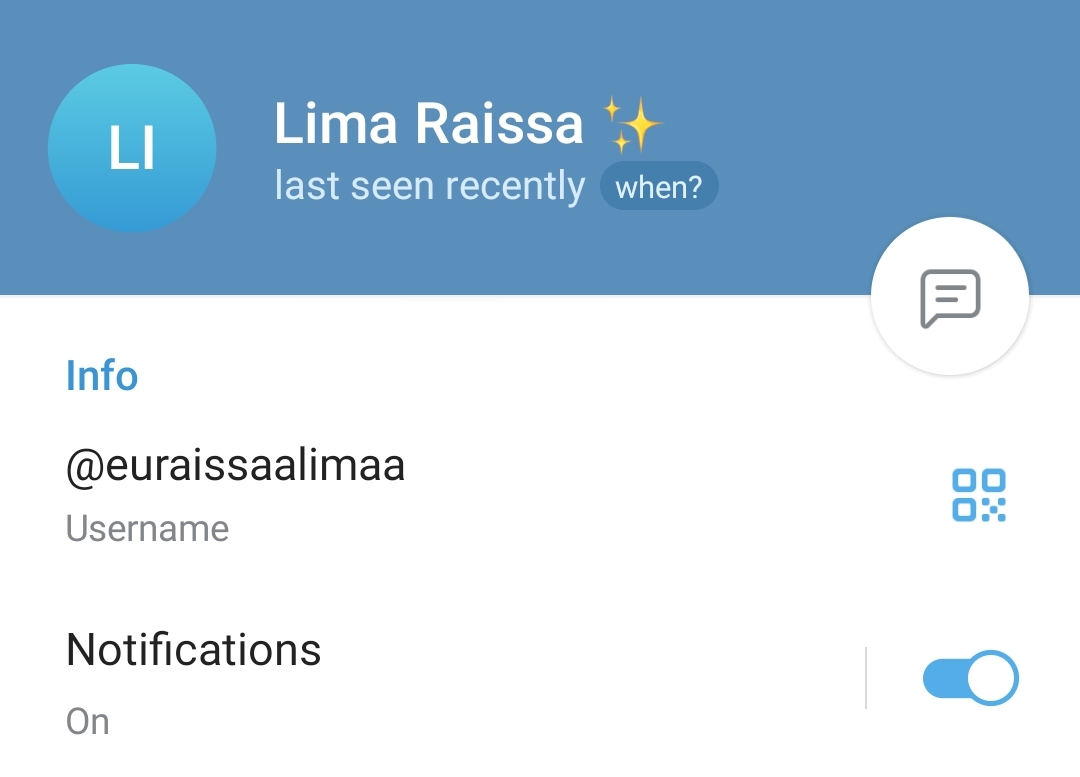Click the white knob of the Notifications switch
The height and width of the screenshot is (777, 1080).
(x=993, y=678)
